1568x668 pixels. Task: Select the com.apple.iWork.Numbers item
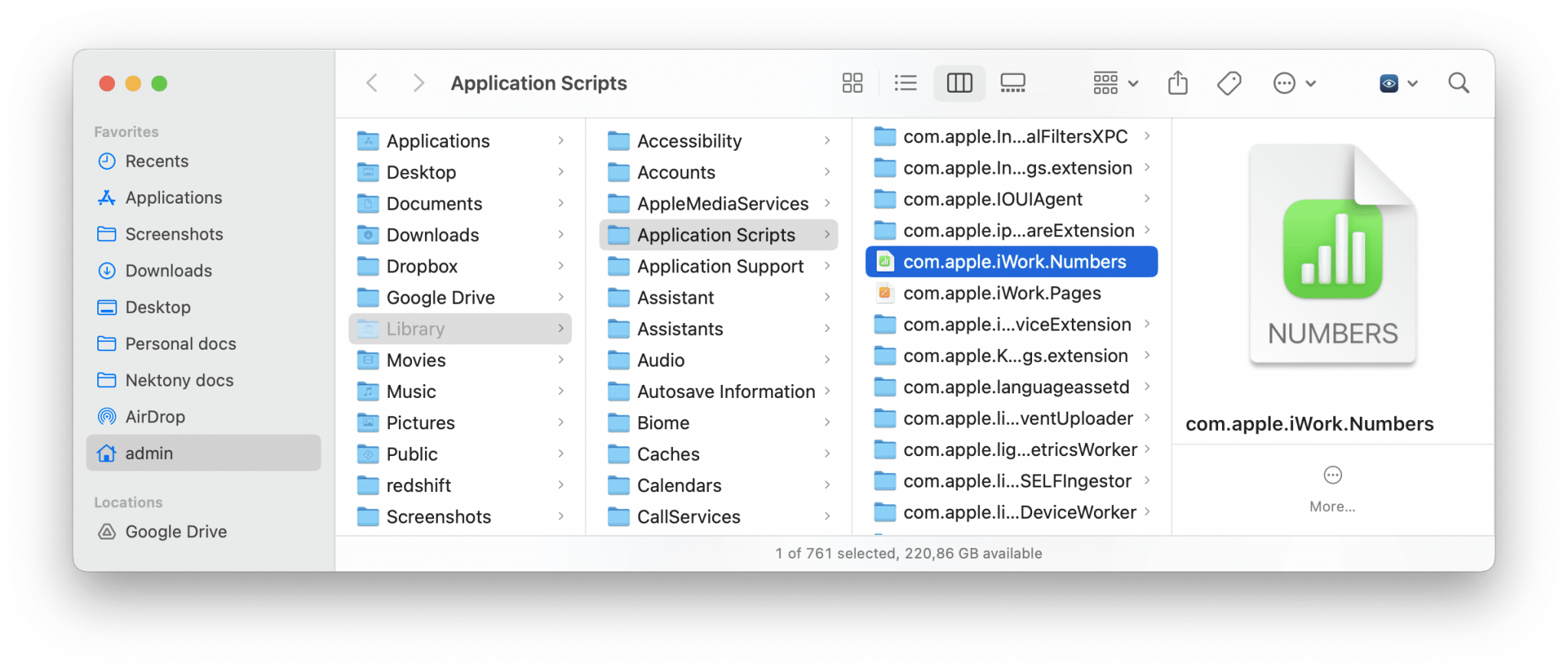[1011, 262]
